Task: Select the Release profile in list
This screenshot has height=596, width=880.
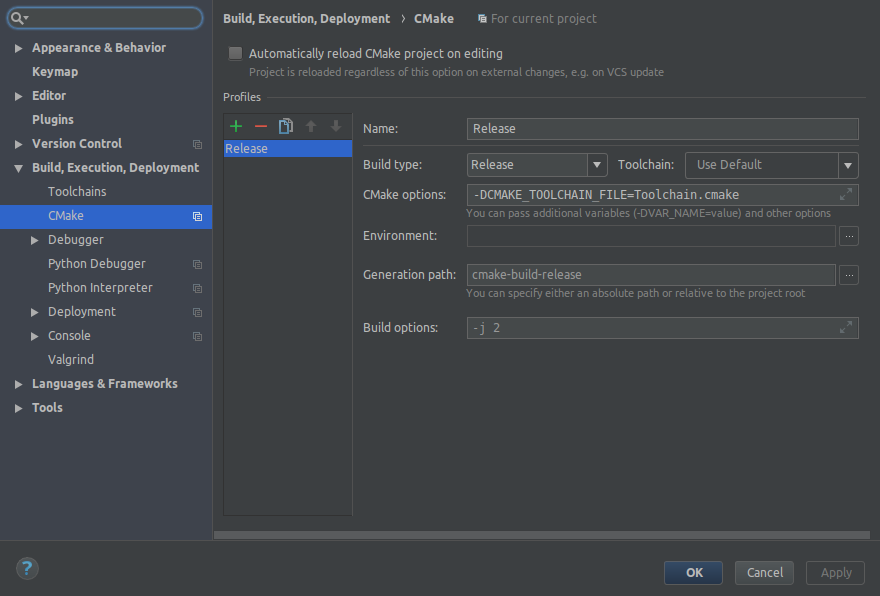Action: (x=288, y=149)
